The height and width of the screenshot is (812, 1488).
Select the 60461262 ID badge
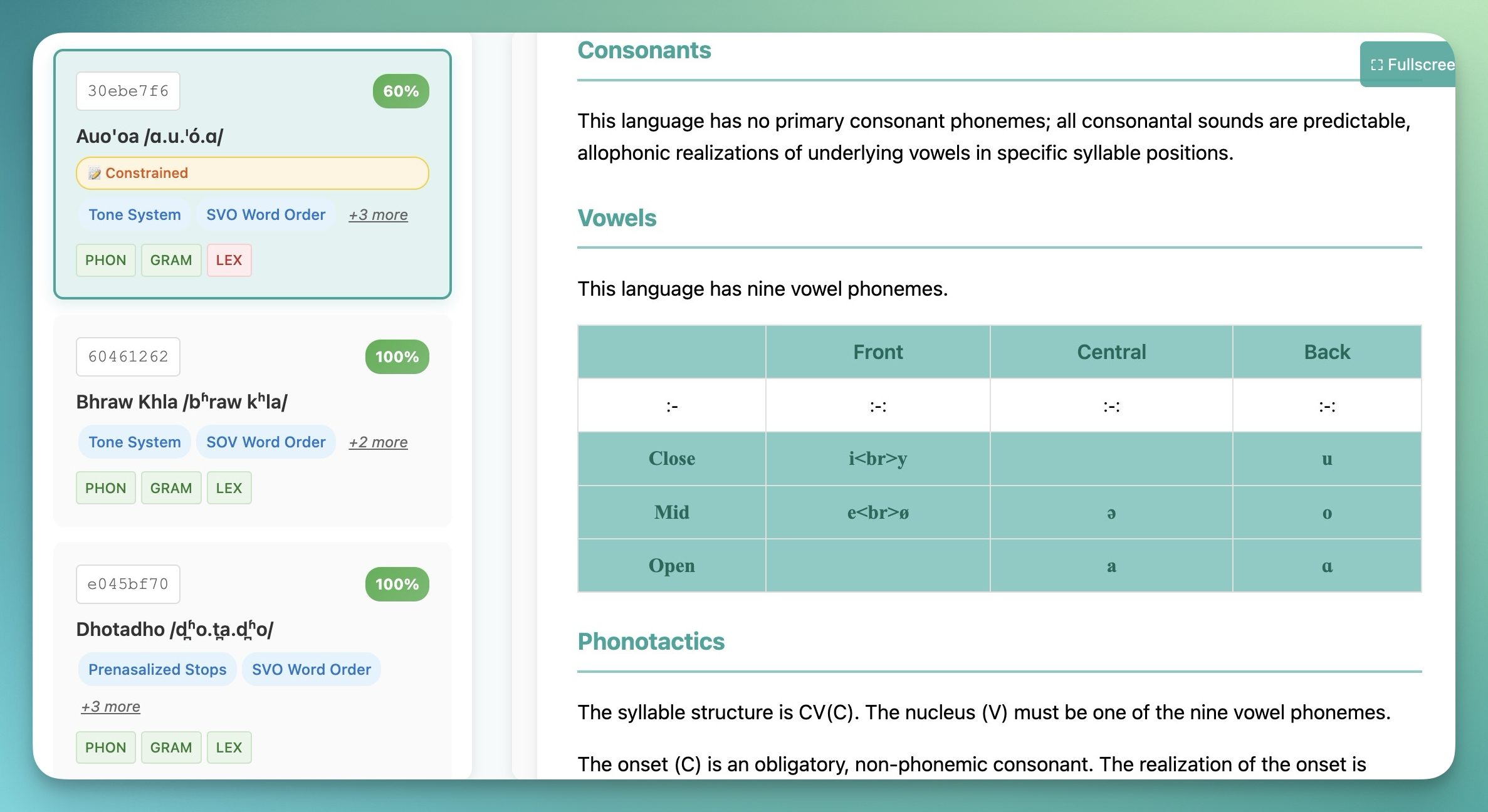click(x=128, y=357)
